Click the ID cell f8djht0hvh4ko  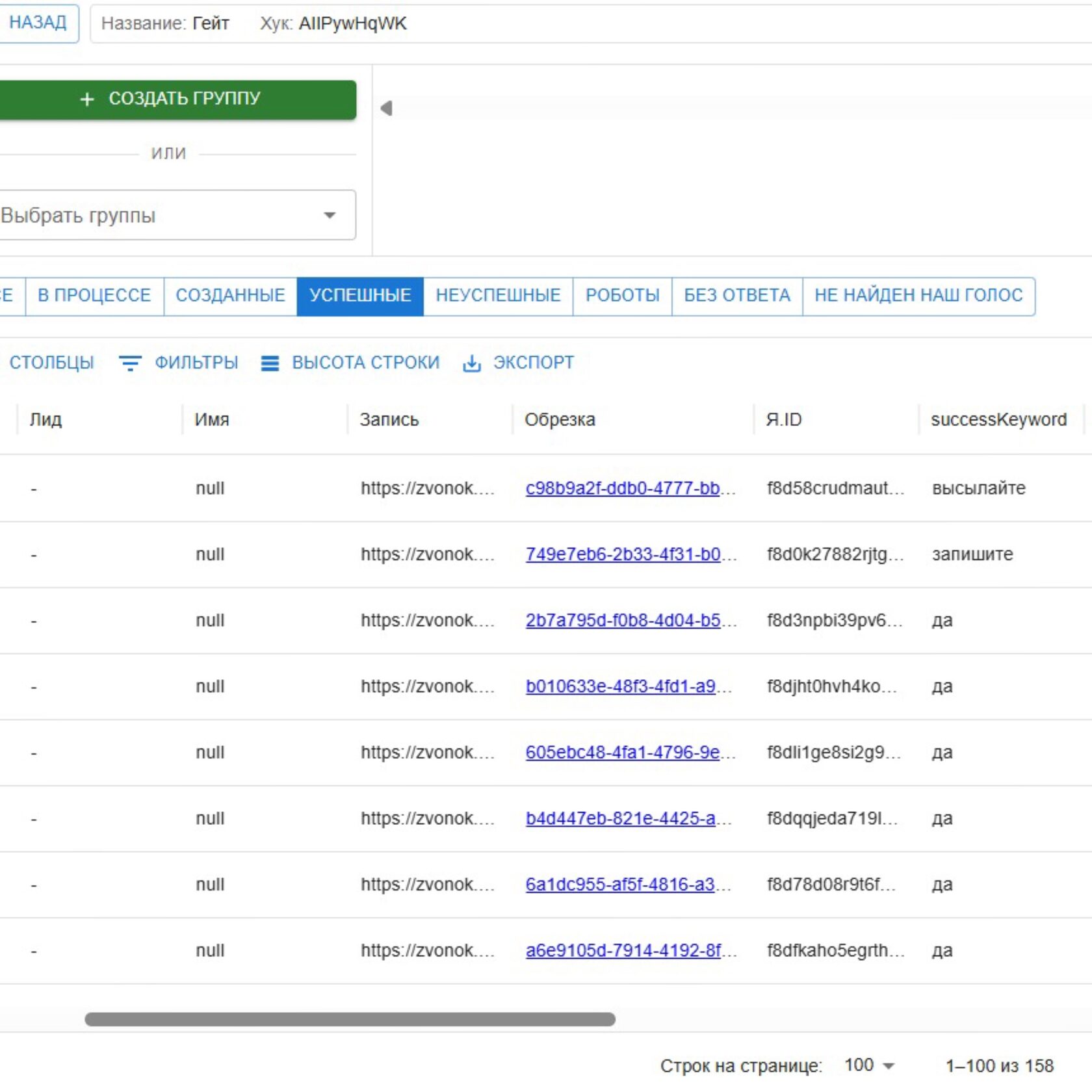pyautogui.click(x=832, y=686)
